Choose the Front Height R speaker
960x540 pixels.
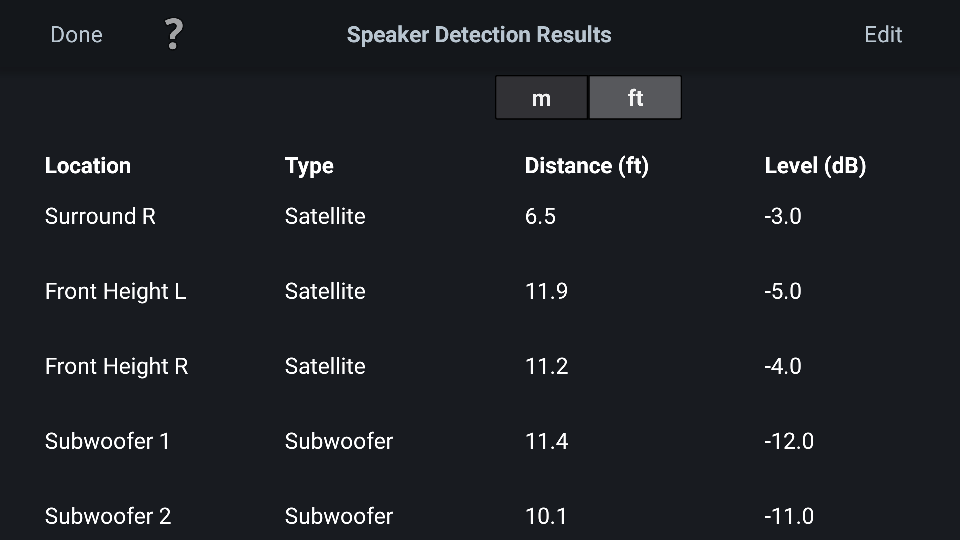pos(116,366)
